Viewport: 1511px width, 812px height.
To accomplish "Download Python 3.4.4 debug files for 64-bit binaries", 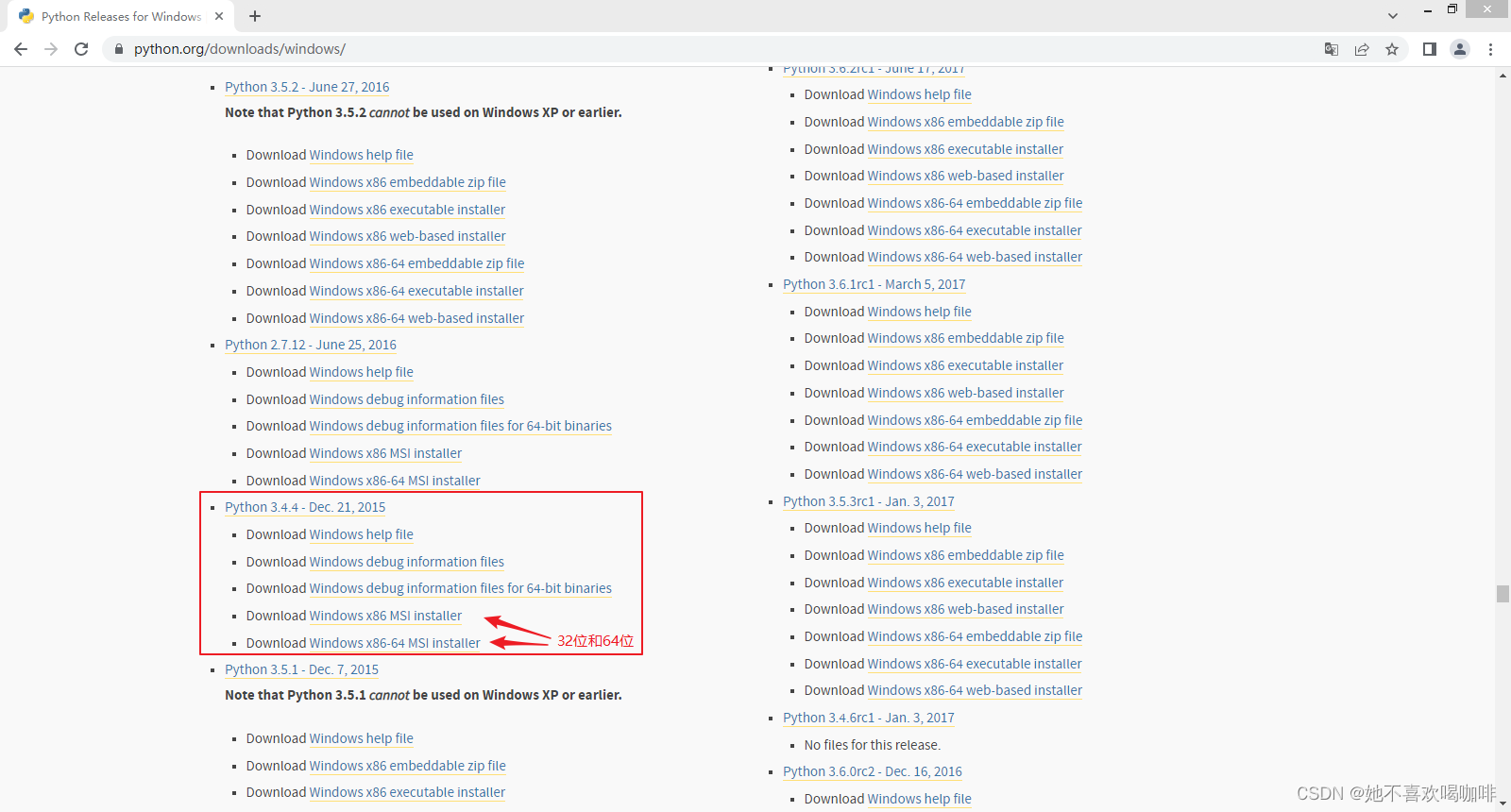I will [461, 588].
